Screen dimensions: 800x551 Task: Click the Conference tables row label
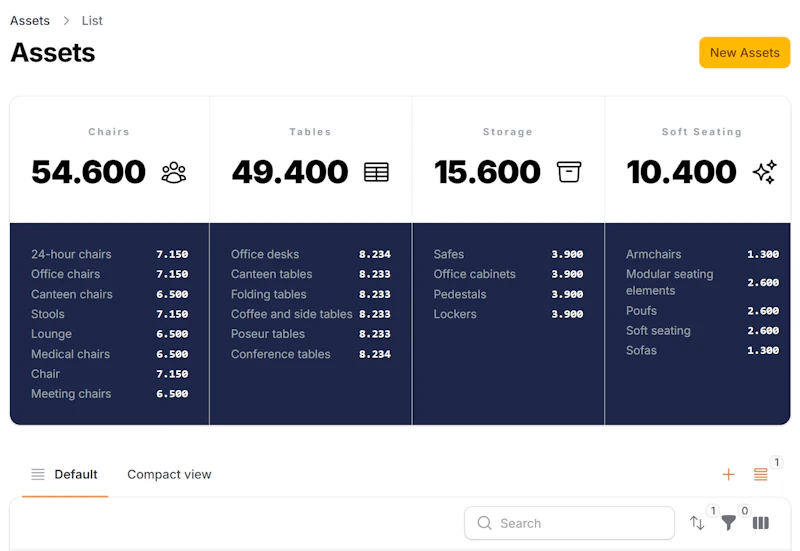(x=281, y=354)
